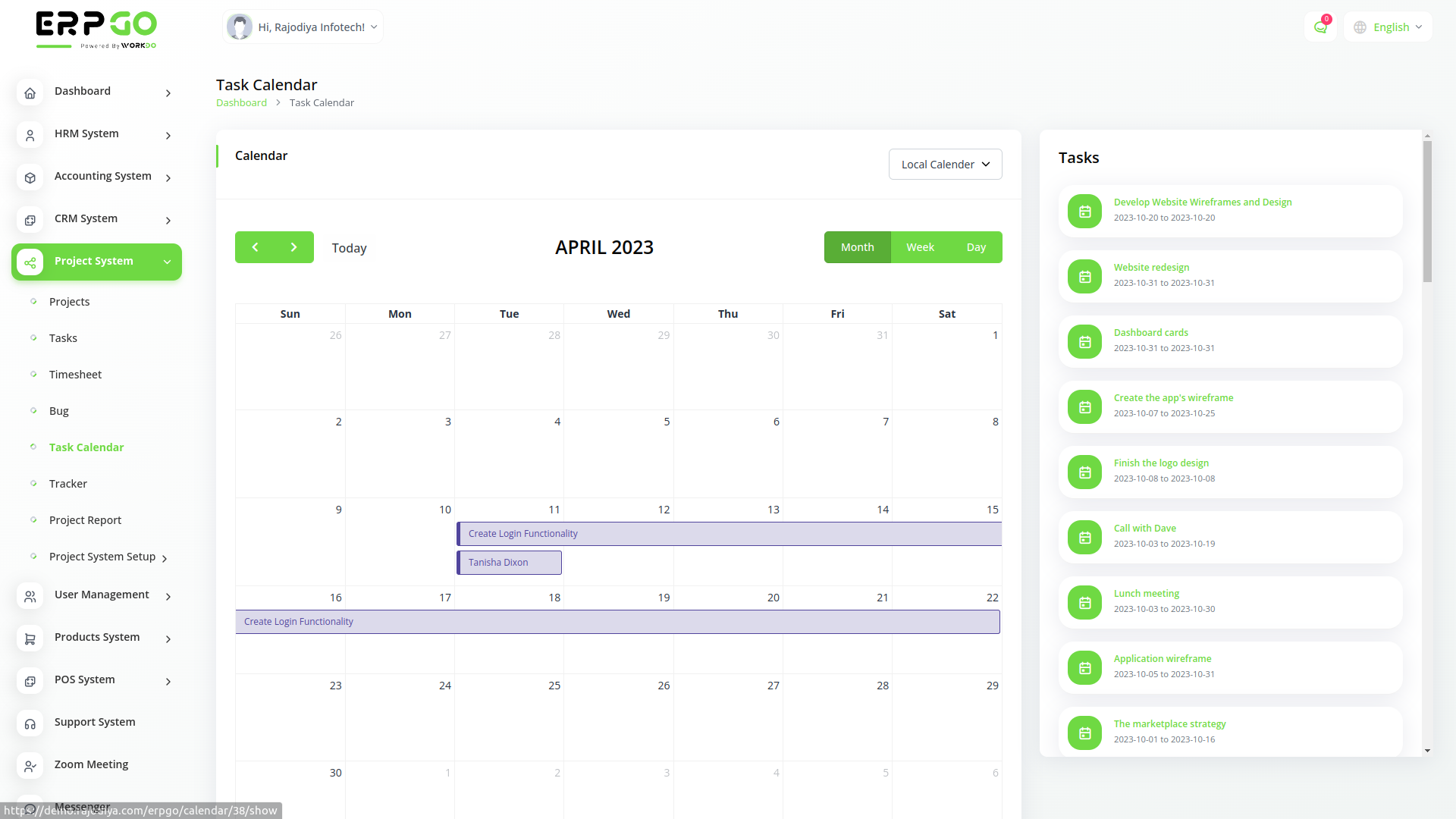Open Timesheet from the sidebar
Viewport: 1456px width, 819px height.
[x=75, y=374]
